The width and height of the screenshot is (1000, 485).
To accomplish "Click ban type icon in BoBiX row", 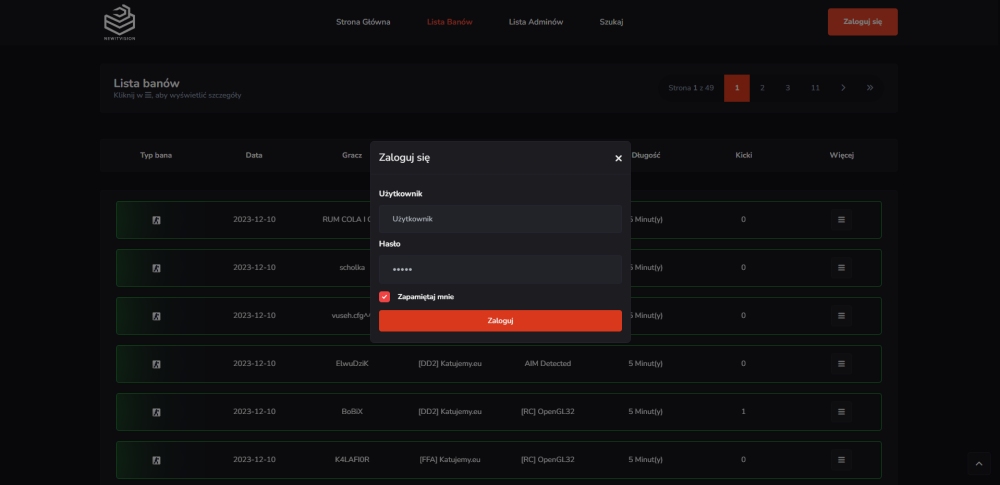I will point(156,412).
